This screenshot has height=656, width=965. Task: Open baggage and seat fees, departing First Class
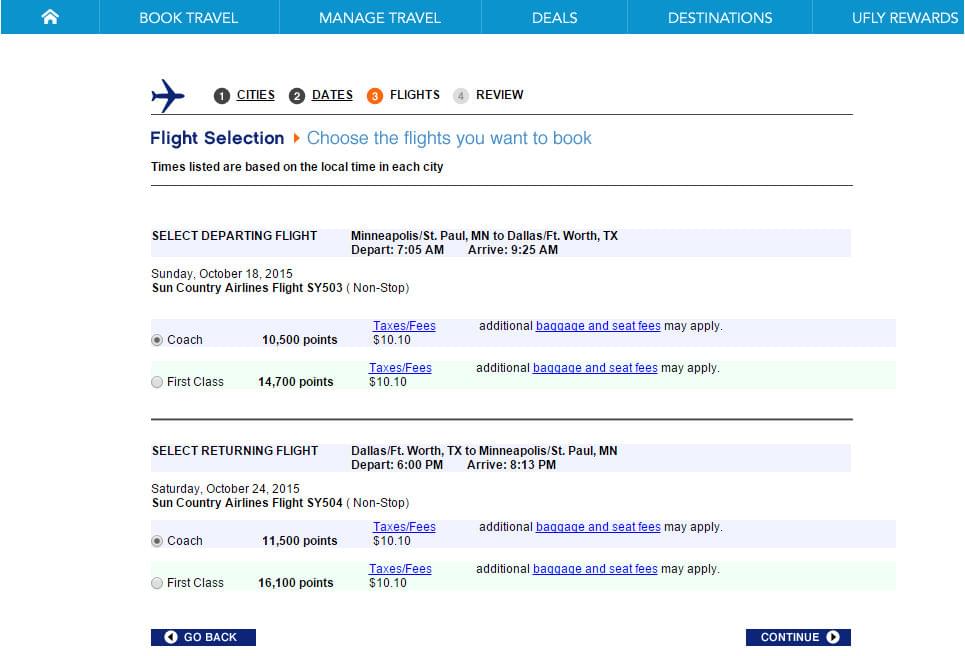[x=595, y=367]
